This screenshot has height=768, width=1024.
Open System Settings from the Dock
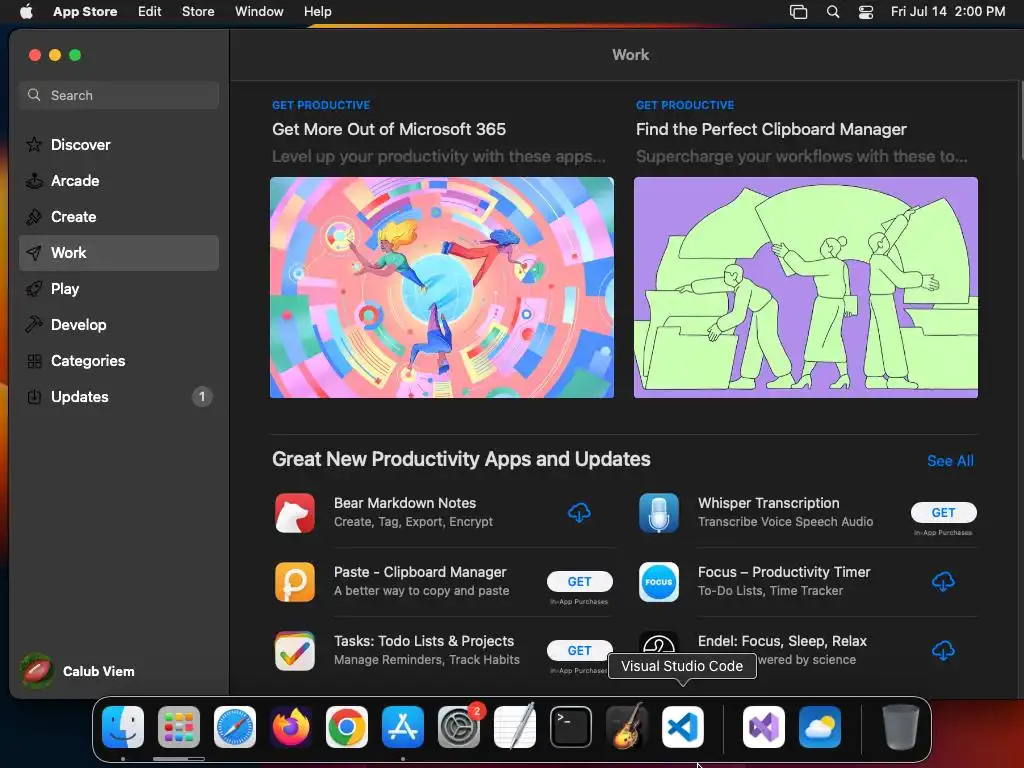coord(459,727)
